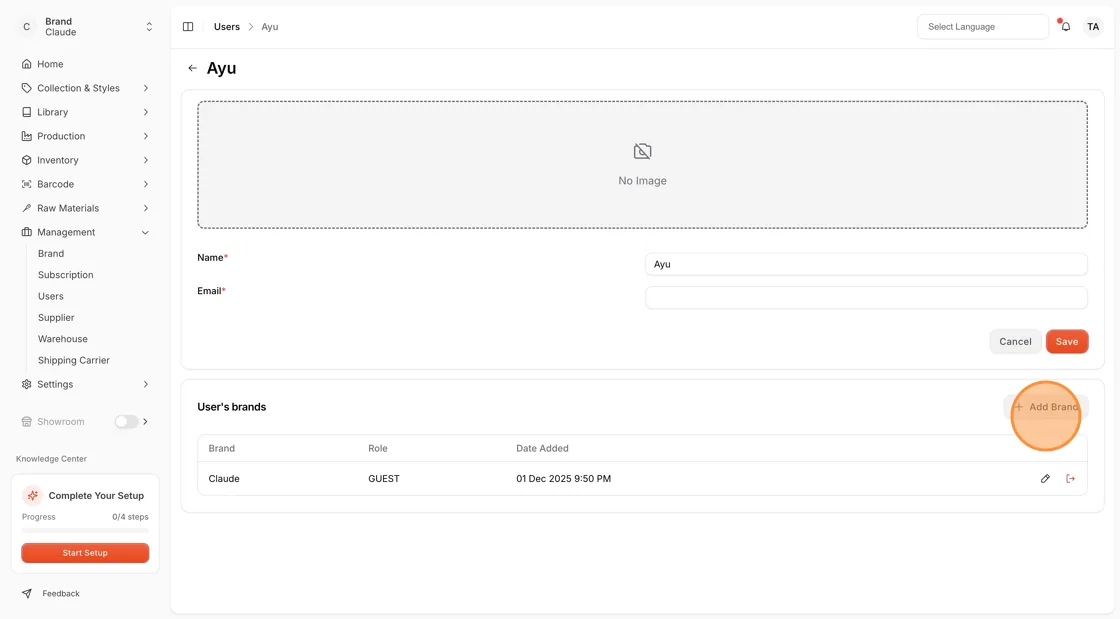
Task: Toggle the Showroom switch
Action: tap(126, 422)
